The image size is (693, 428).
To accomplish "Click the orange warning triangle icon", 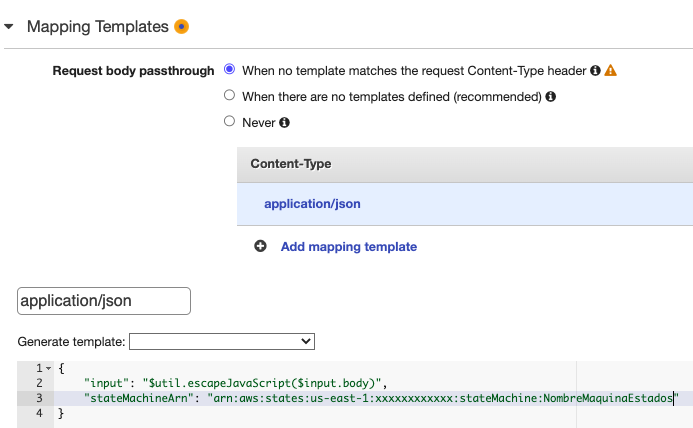I will pyautogui.click(x=610, y=71).
